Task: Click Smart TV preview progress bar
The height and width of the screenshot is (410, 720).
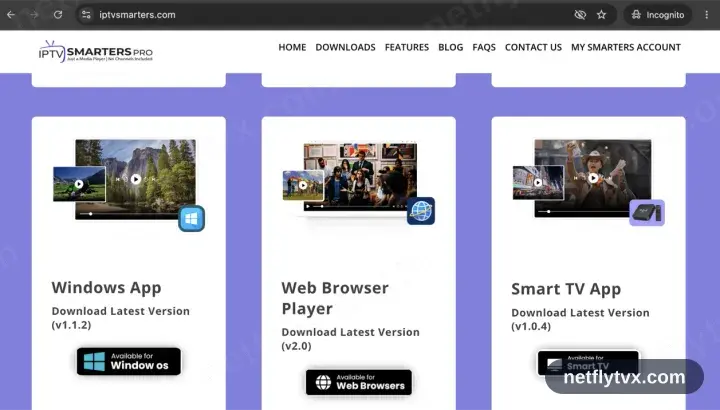Action: tap(583, 212)
